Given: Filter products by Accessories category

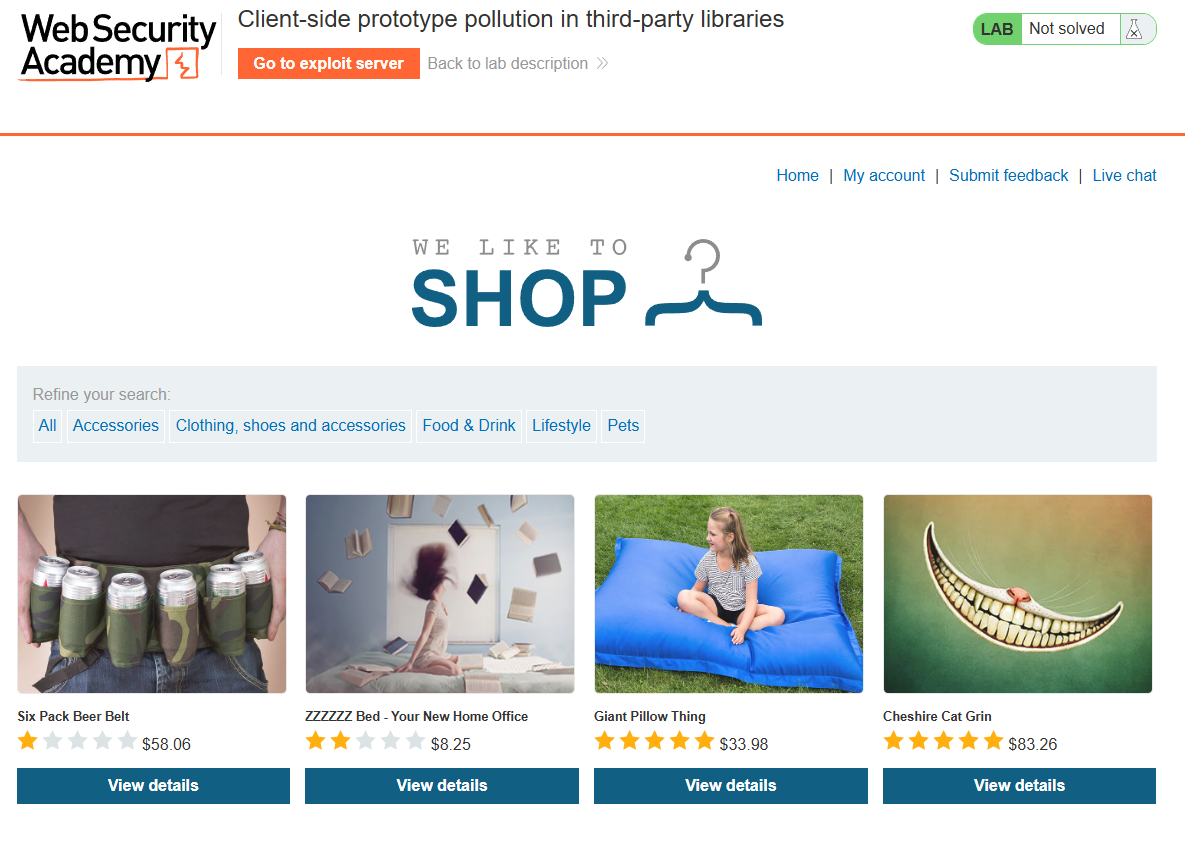Looking at the screenshot, I should (x=116, y=426).
